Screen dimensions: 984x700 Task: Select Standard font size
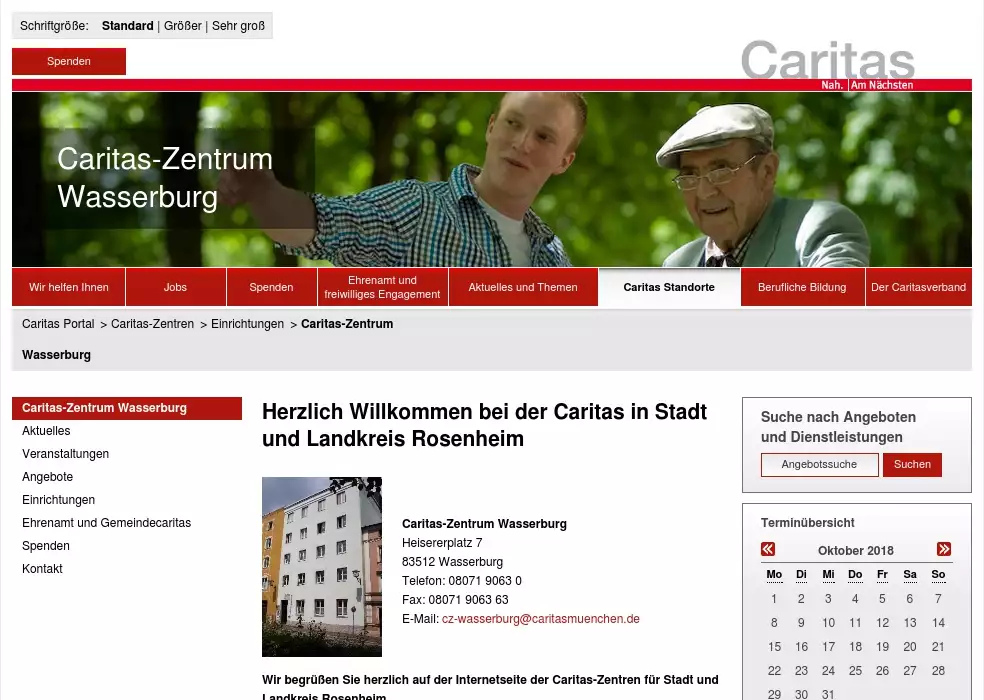point(127,26)
